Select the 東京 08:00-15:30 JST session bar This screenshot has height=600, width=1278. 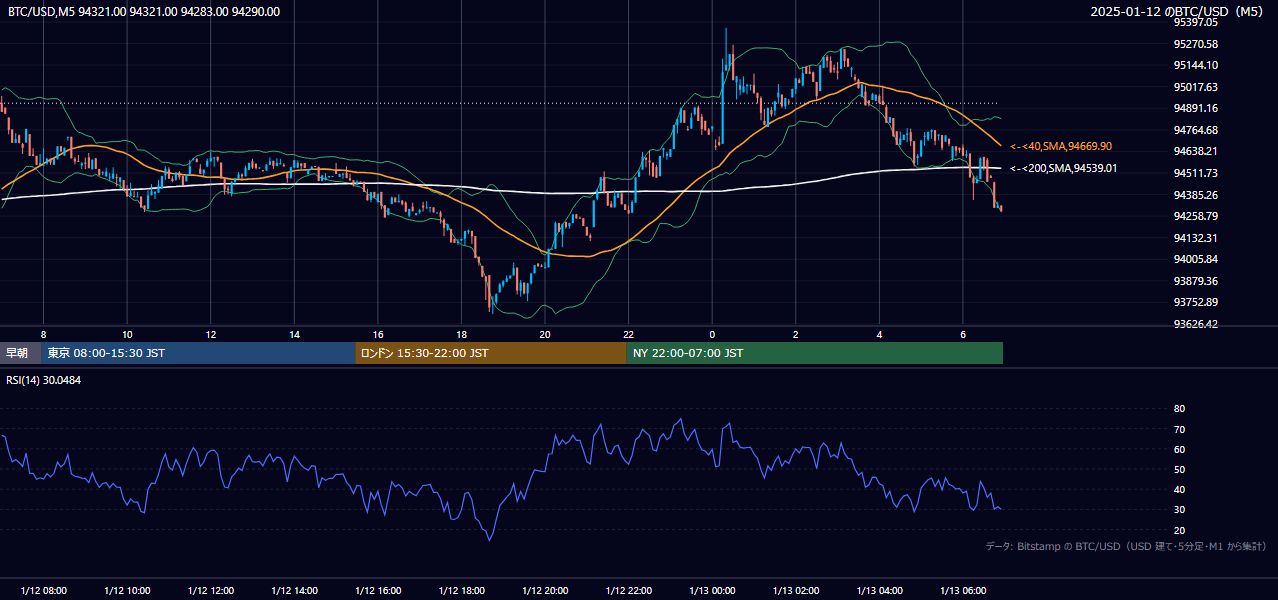coord(199,353)
